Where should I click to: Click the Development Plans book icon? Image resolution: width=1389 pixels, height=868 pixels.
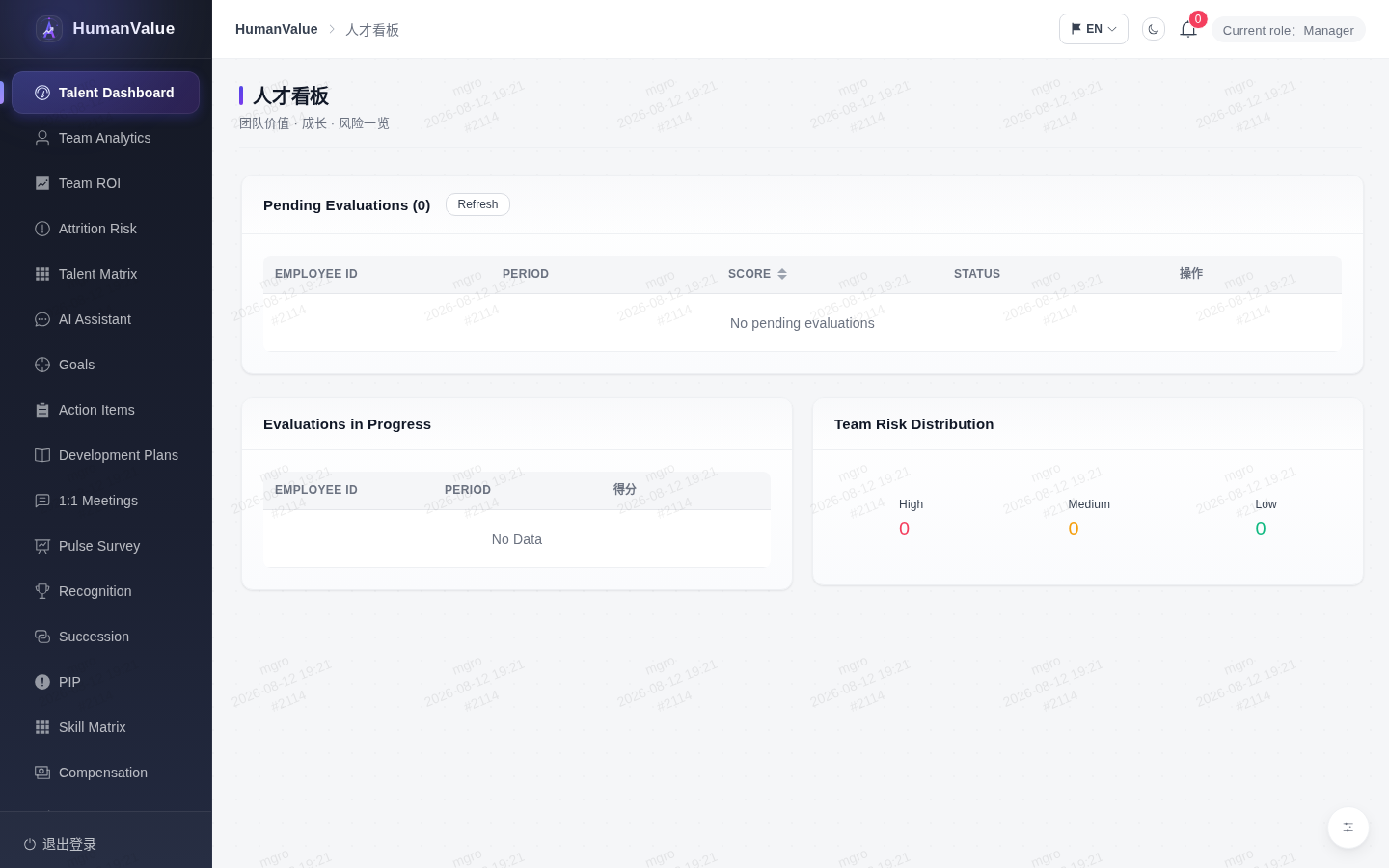tap(42, 455)
